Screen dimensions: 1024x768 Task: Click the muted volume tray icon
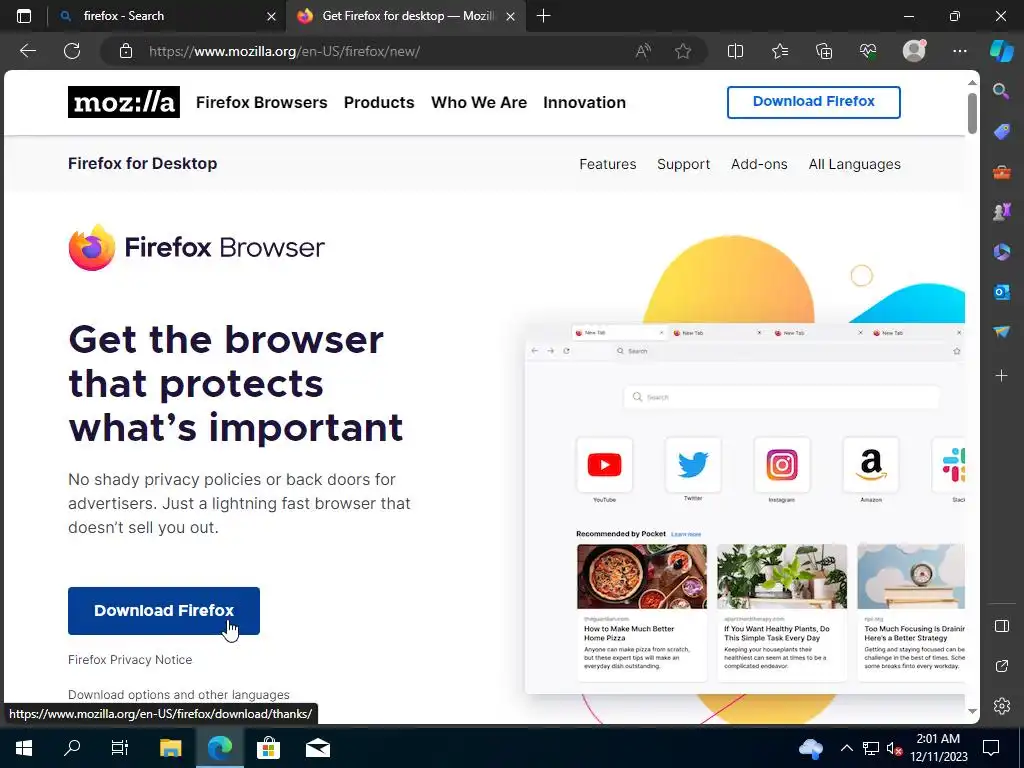tap(894, 748)
